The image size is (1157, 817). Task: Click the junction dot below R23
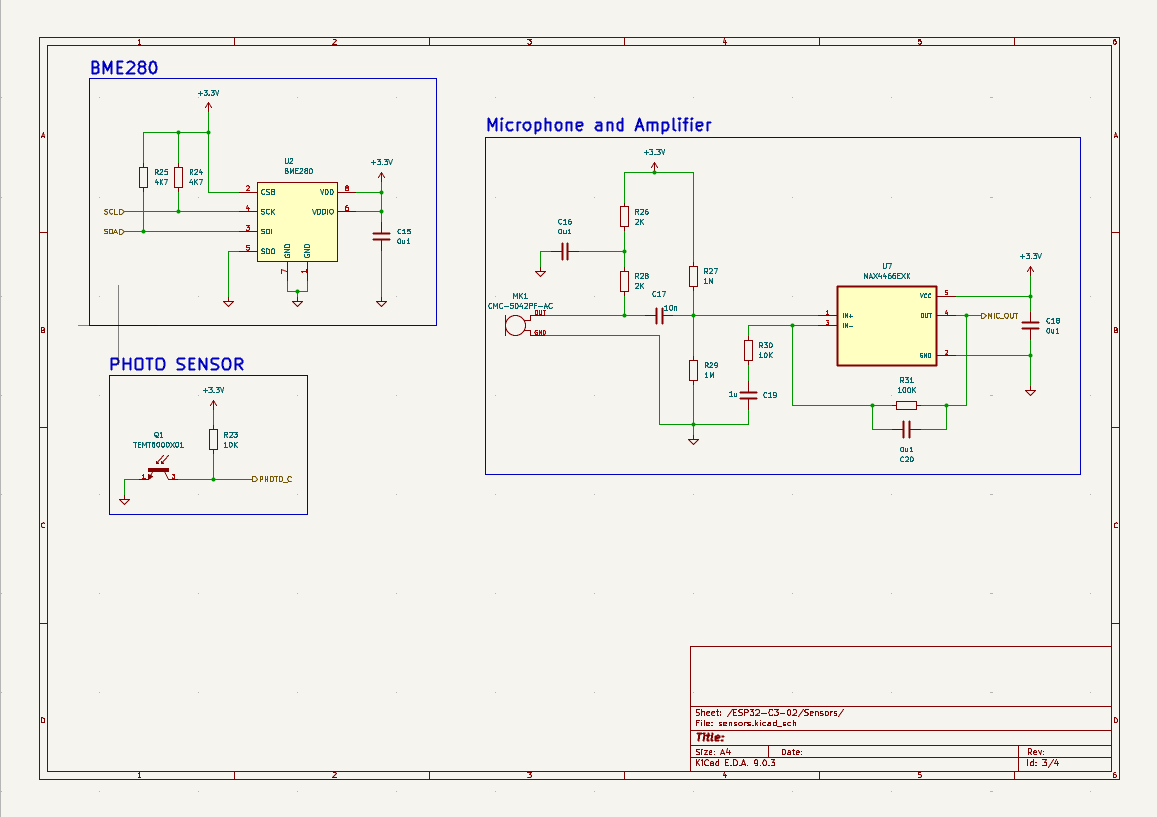(213, 479)
